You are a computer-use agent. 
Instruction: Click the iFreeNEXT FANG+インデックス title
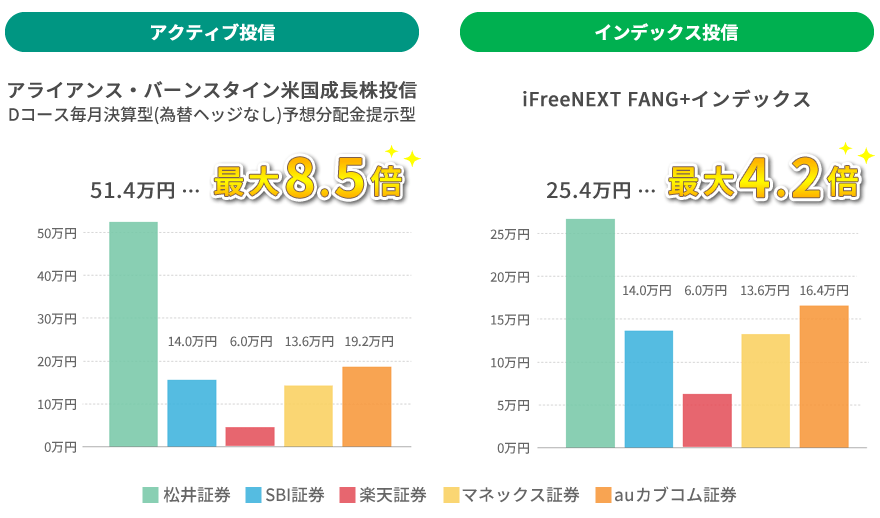click(666, 99)
